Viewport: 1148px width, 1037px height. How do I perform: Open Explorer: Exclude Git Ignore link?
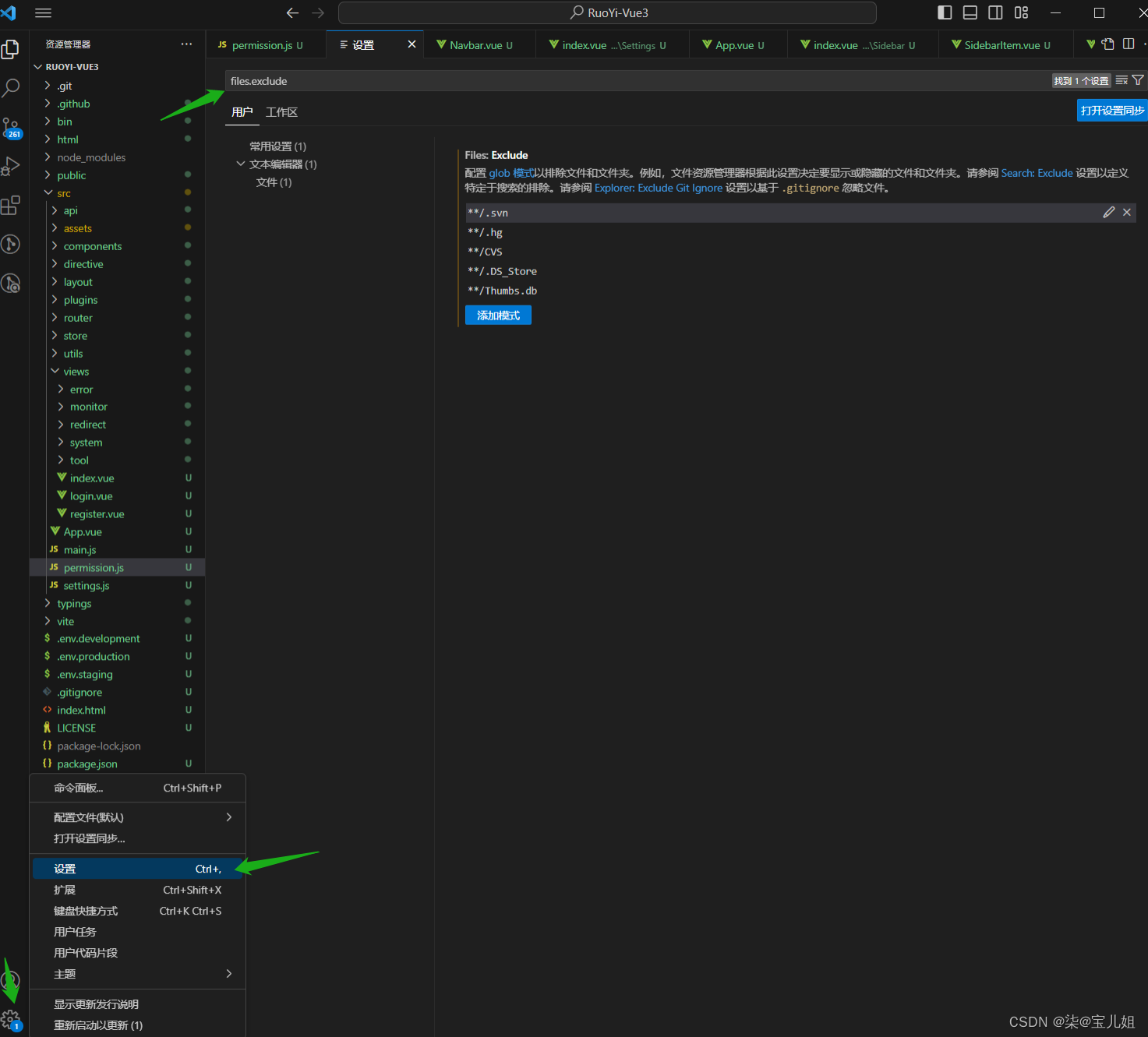658,188
